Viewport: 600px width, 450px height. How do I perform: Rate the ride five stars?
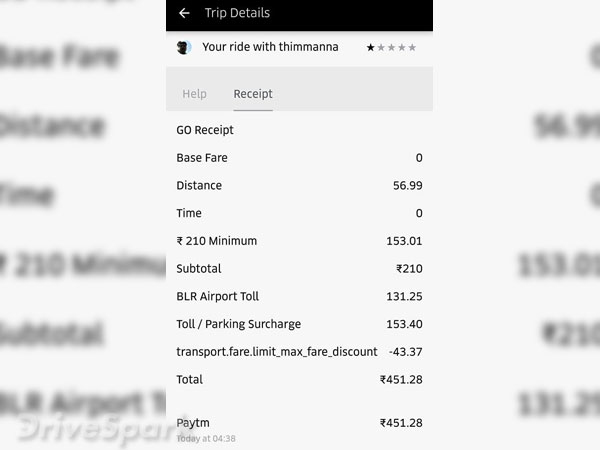pyautogui.click(x=412, y=47)
